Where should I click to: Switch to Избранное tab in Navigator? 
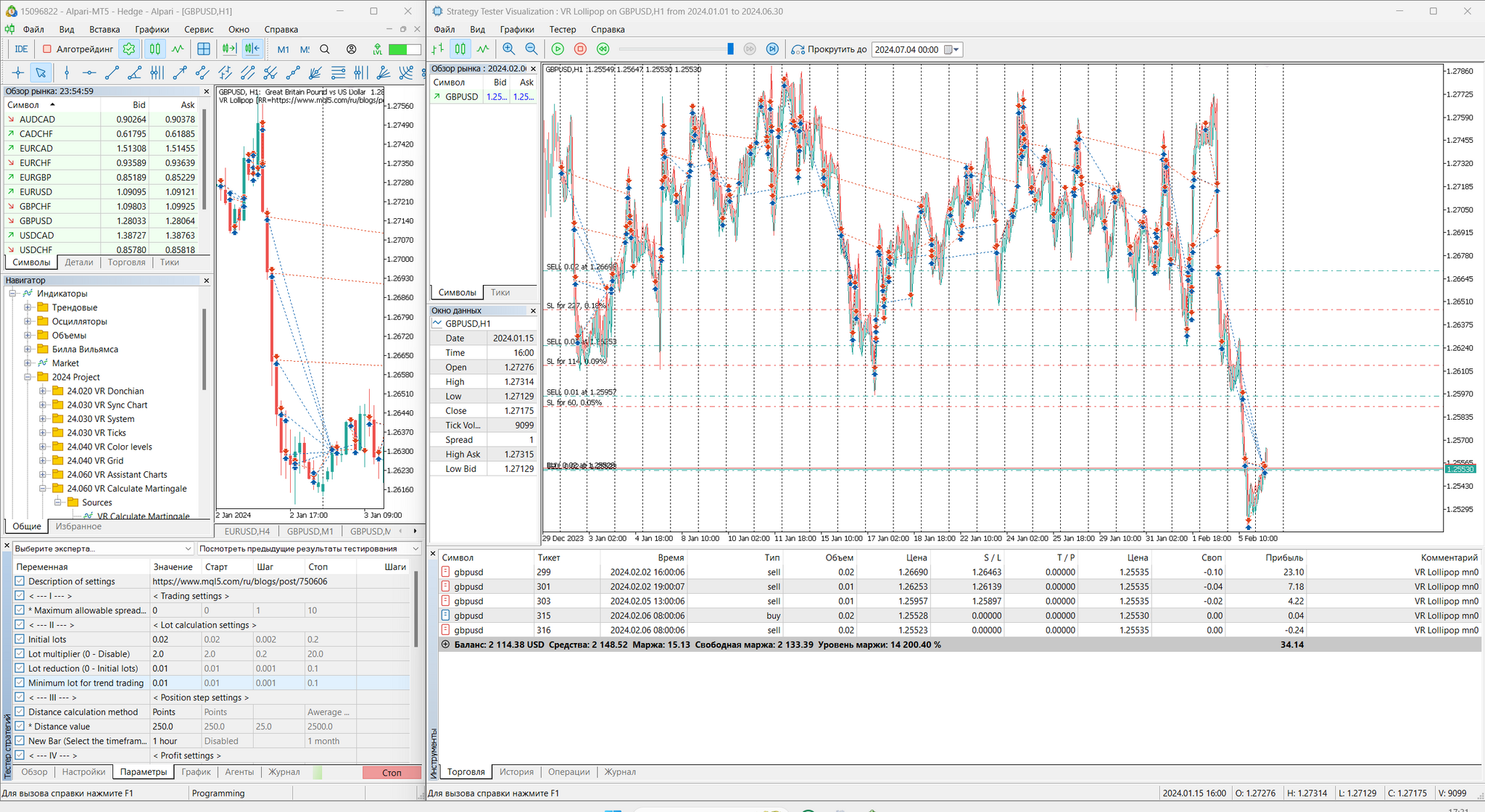coord(78,526)
